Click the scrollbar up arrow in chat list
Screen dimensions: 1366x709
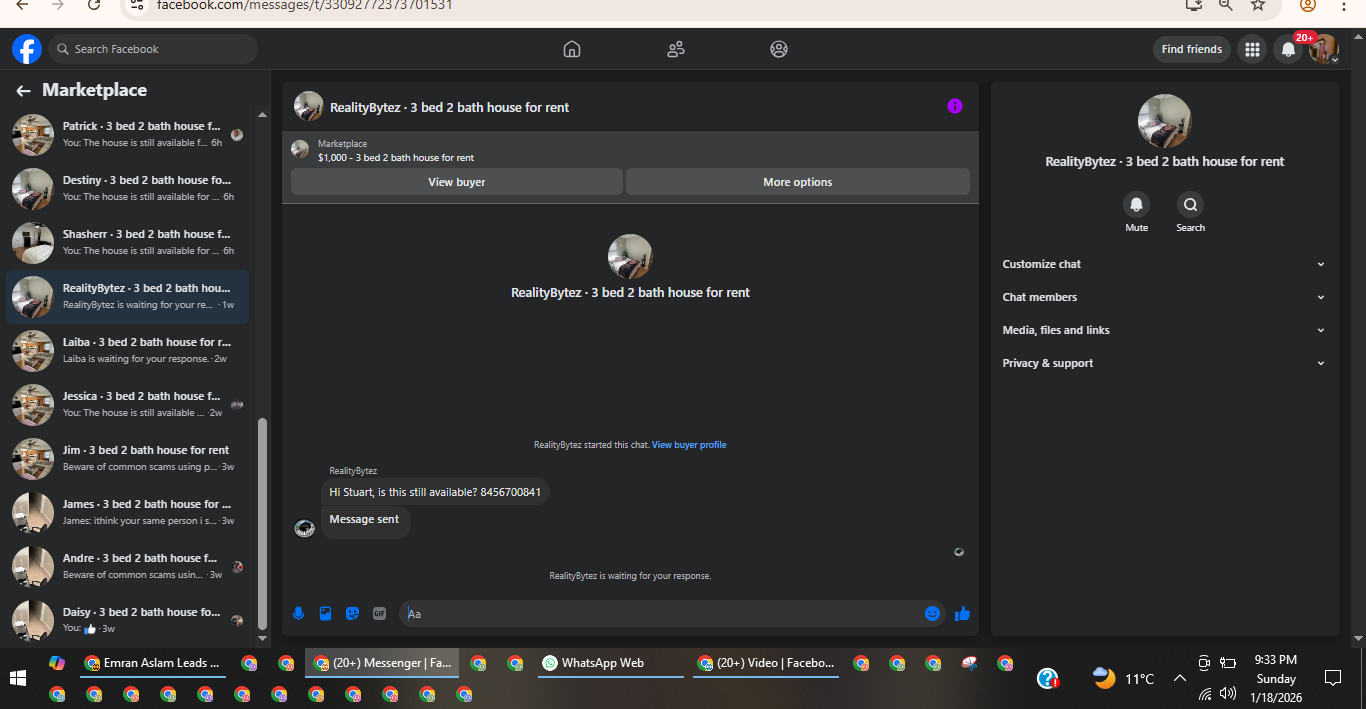(x=263, y=115)
